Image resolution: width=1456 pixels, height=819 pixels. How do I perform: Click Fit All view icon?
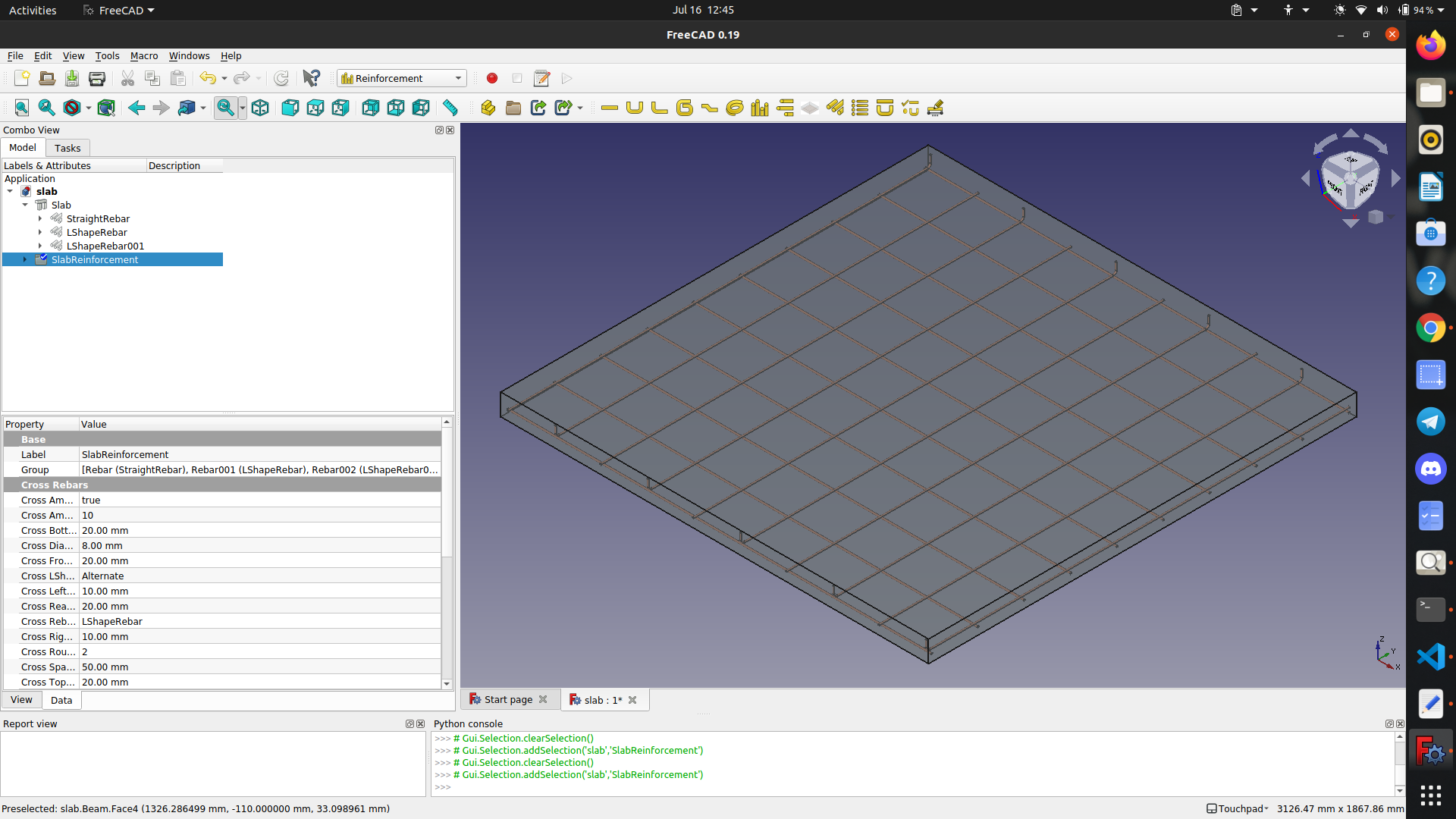click(x=22, y=108)
